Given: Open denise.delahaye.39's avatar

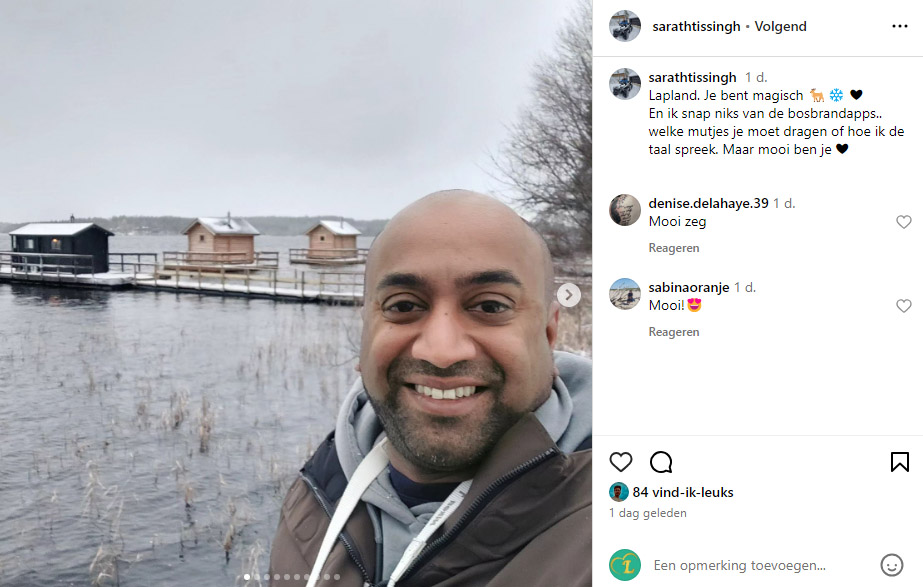Looking at the screenshot, I should pyautogui.click(x=625, y=210).
